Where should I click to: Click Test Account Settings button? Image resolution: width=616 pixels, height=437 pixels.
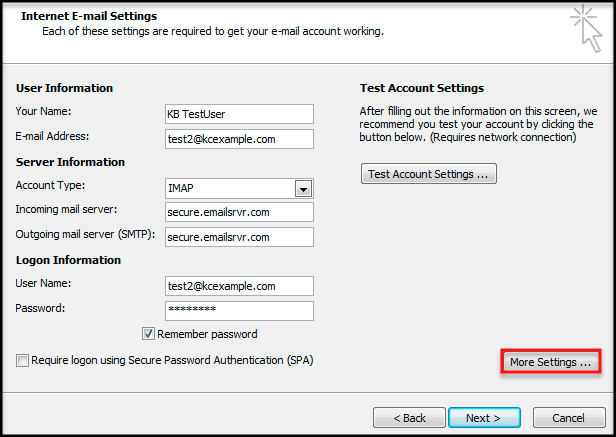pos(429,174)
